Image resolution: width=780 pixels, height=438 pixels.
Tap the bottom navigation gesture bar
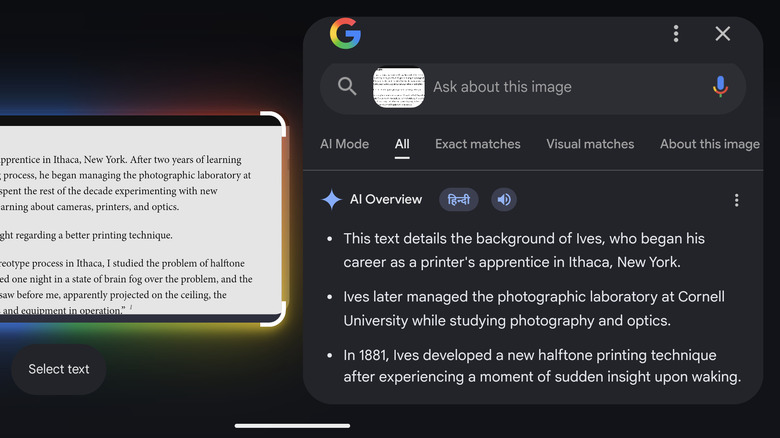pyautogui.click(x=292, y=426)
